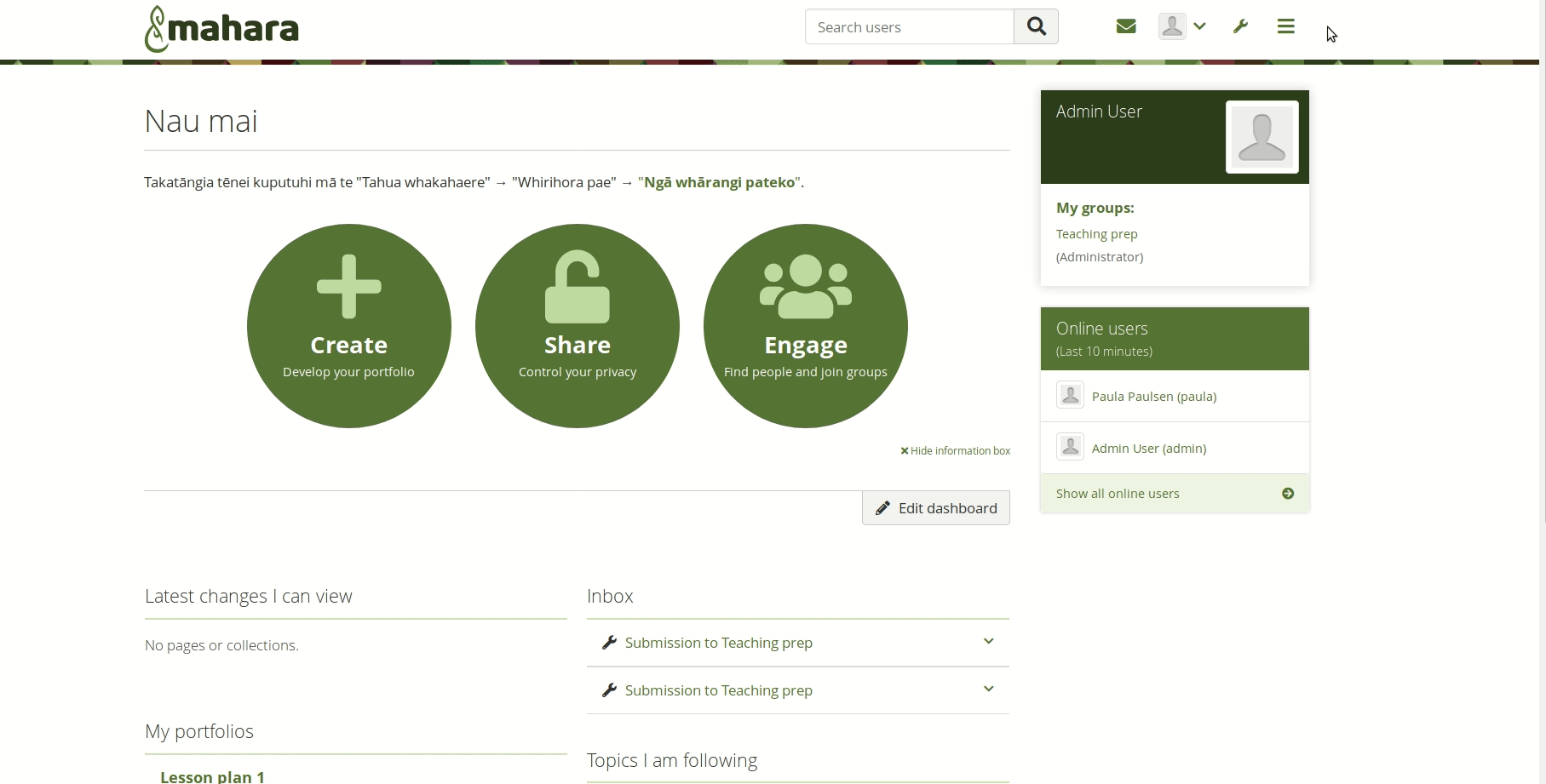The image size is (1546, 784).
Task: Click the Show all online users arrow icon
Action: coord(1287,494)
